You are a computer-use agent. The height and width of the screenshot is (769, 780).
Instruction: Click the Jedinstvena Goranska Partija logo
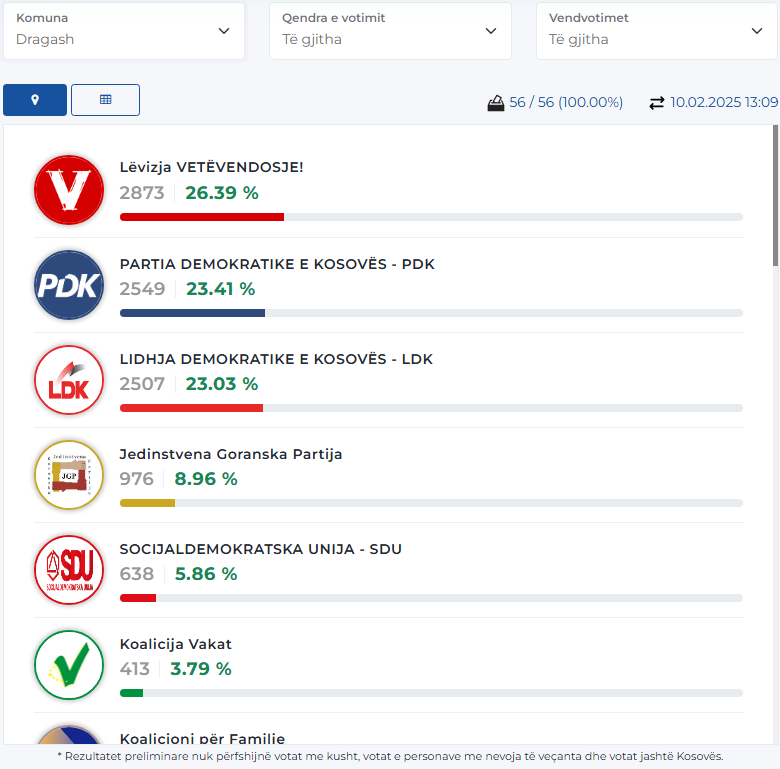click(x=69, y=475)
